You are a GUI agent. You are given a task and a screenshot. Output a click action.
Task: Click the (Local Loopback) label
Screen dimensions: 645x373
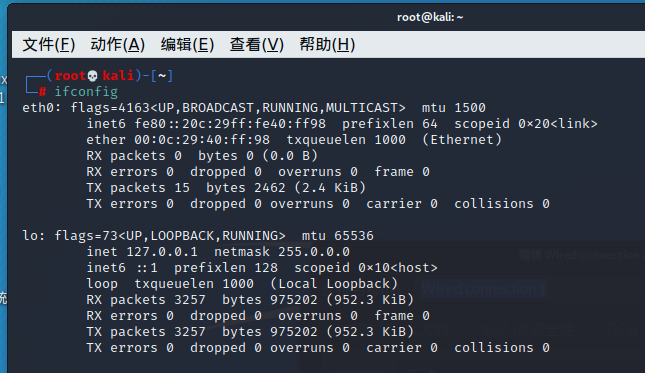click(334, 284)
